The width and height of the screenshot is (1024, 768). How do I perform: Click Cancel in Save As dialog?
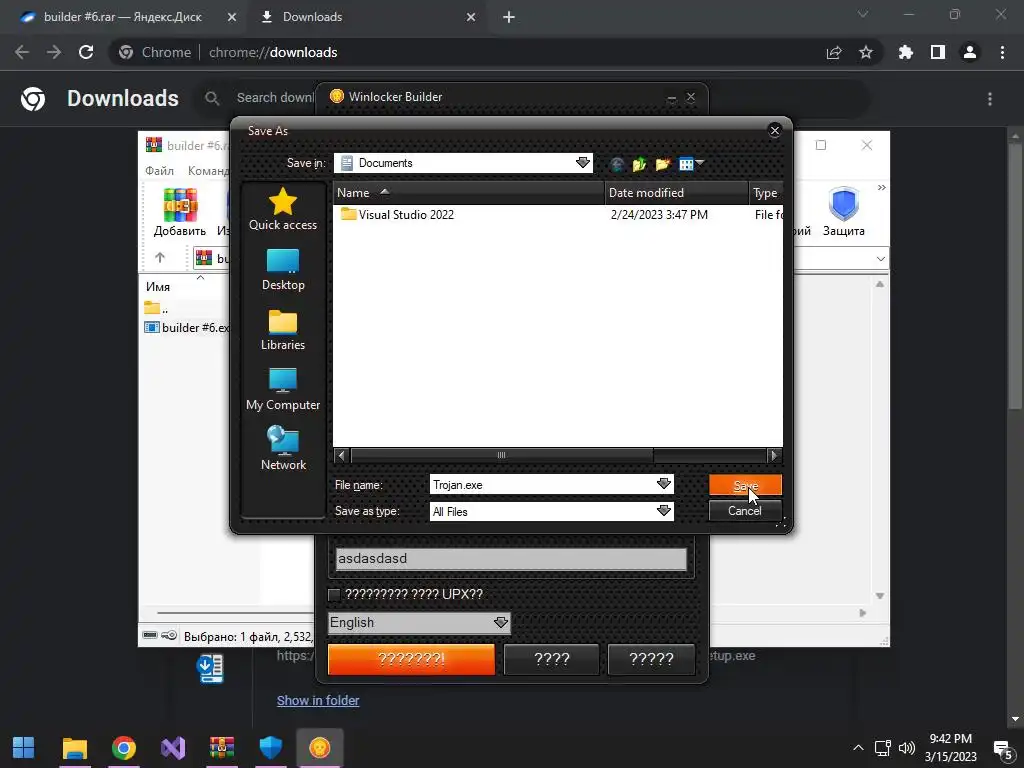tap(745, 511)
